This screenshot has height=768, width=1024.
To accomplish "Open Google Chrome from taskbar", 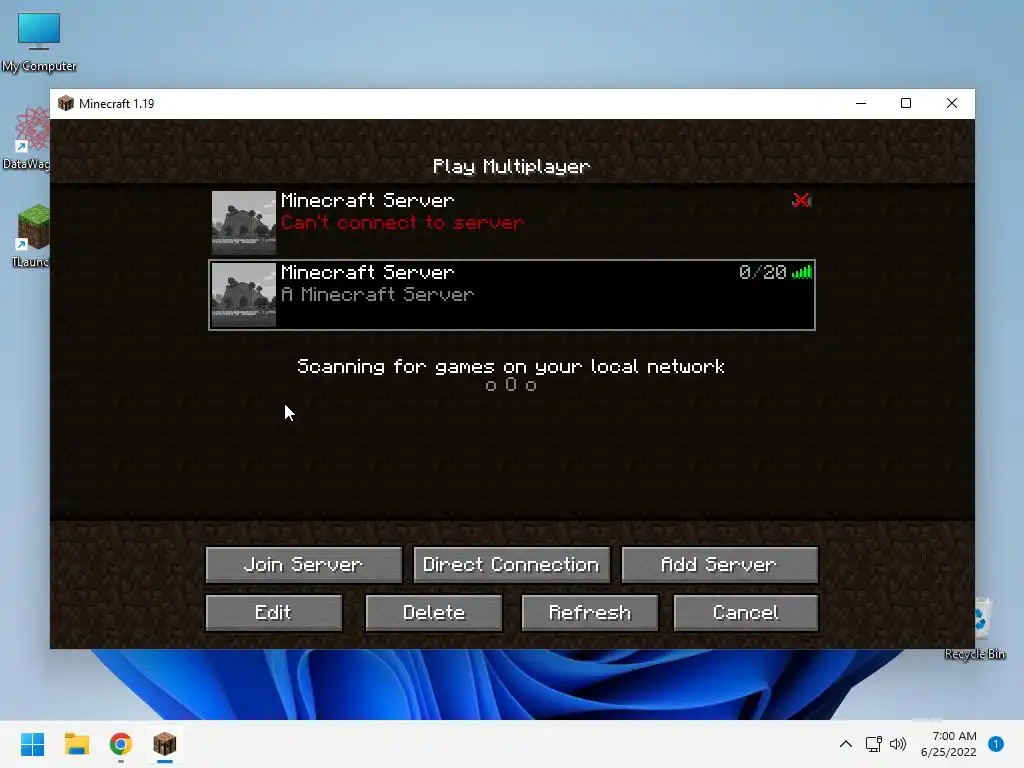I will coord(120,744).
